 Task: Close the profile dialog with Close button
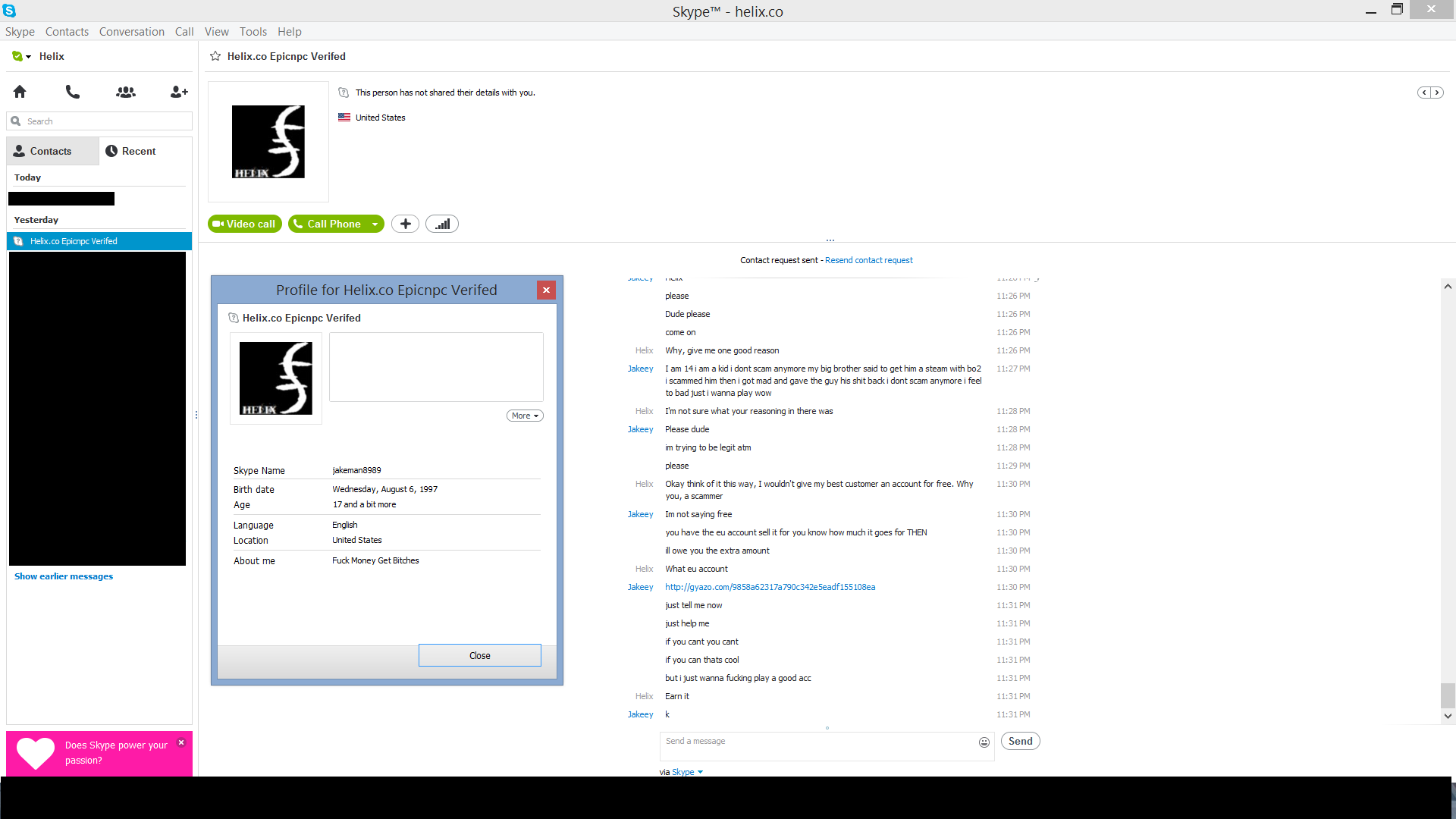pyautogui.click(x=480, y=655)
